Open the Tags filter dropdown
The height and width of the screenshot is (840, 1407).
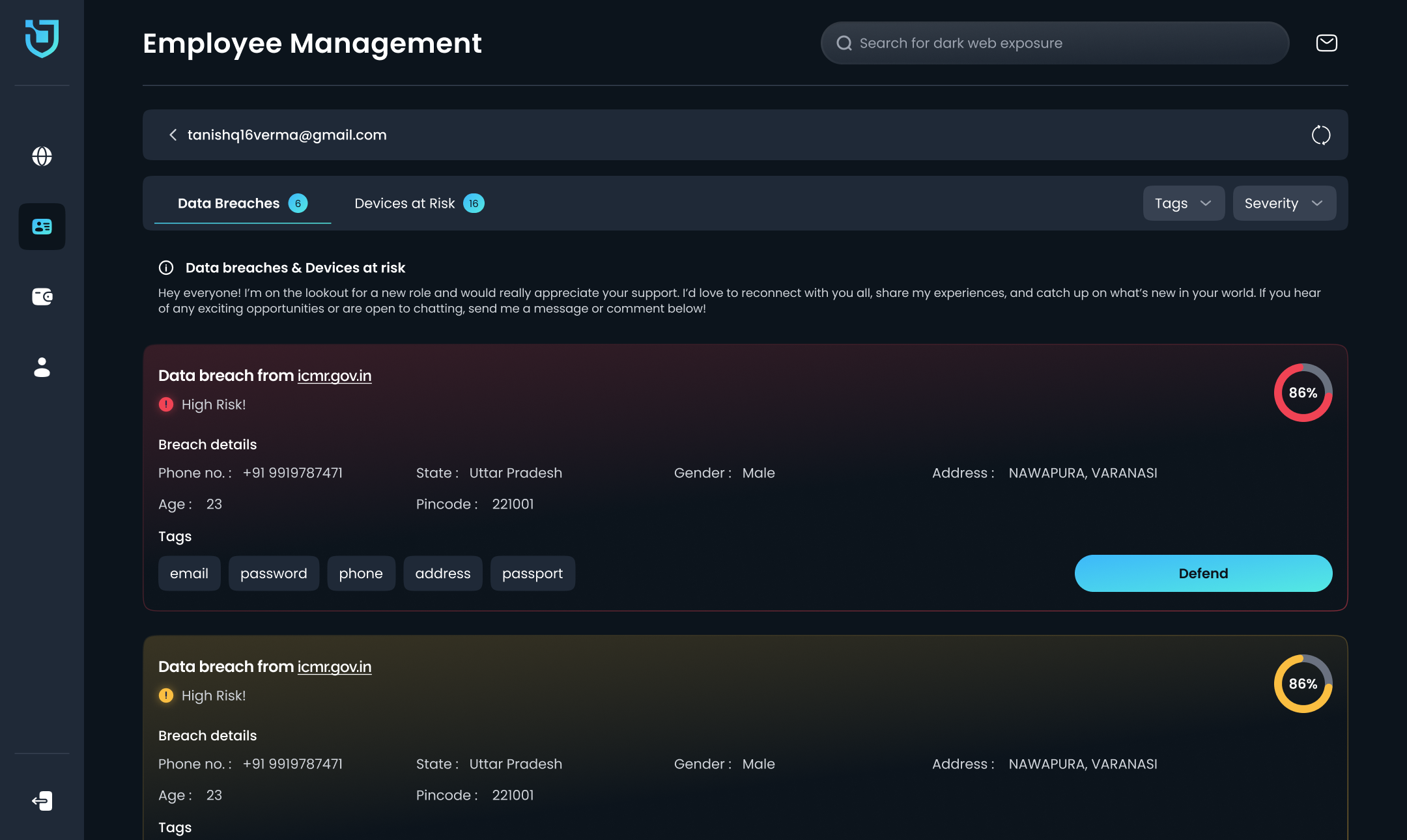(x=1184, y=203)
